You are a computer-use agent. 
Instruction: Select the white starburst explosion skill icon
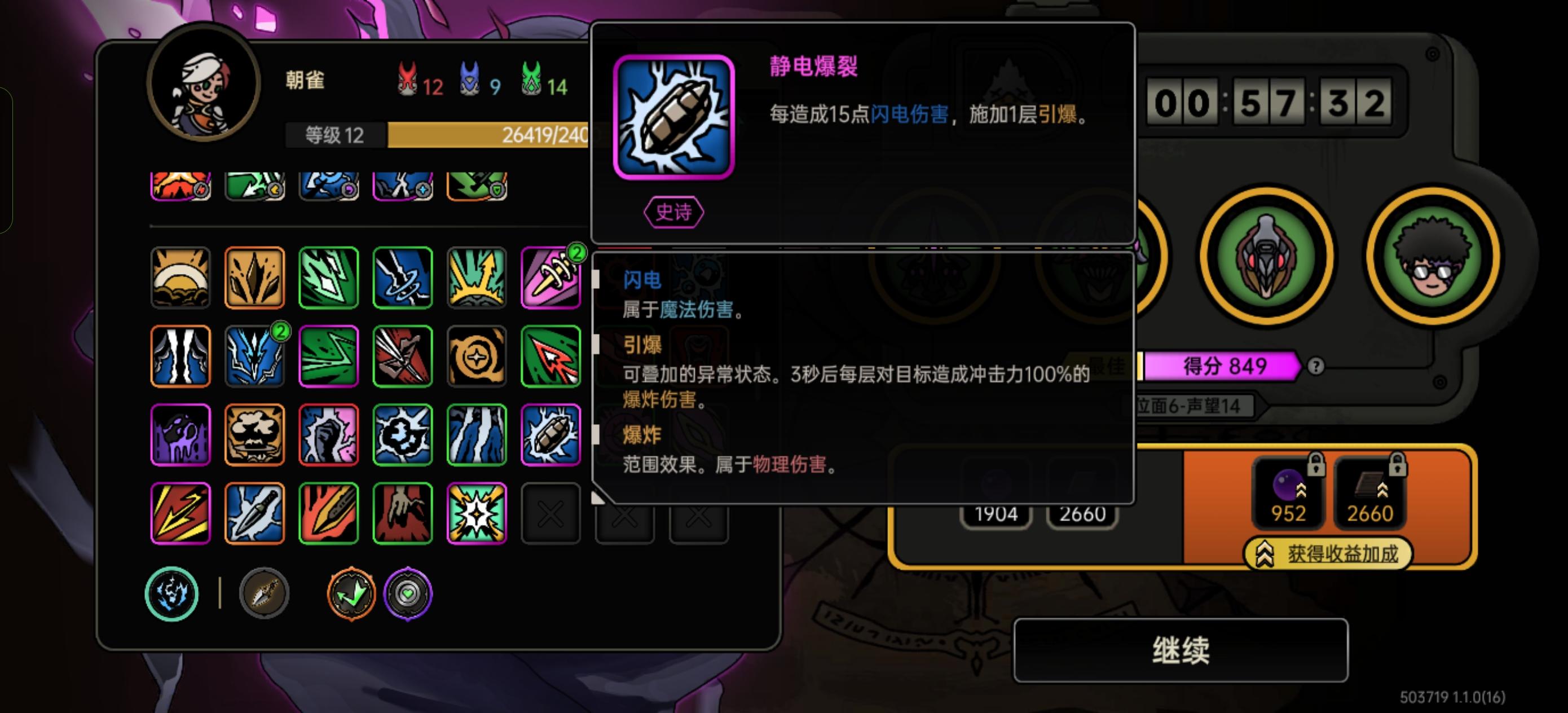pyautogui.click(x=477, y=513)
